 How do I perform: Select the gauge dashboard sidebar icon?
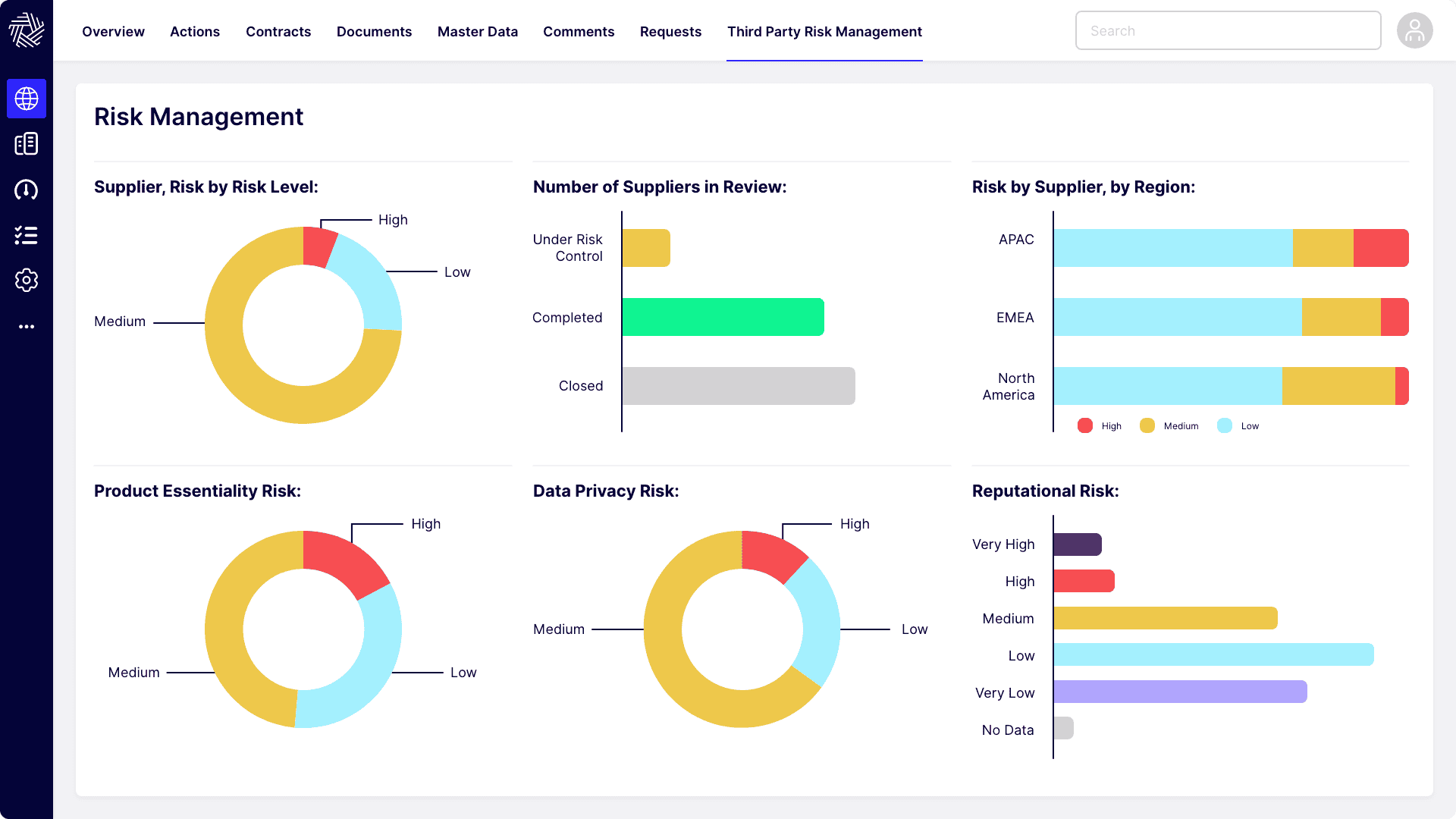click(27, 190)
